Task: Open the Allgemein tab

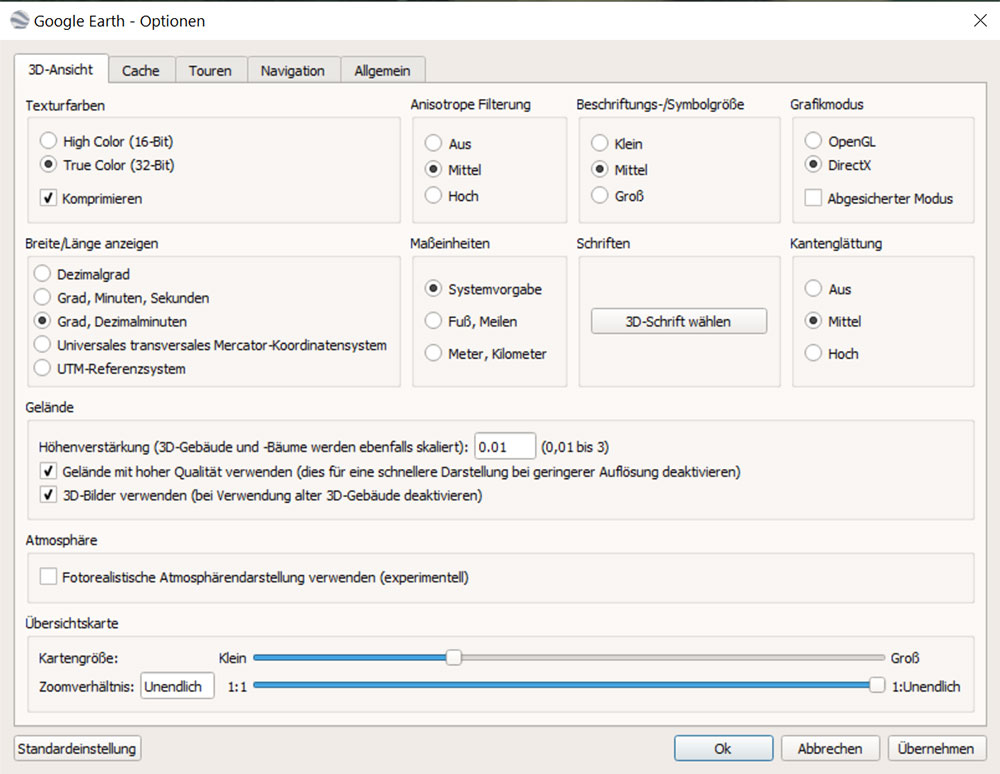Action: point(383,70)
